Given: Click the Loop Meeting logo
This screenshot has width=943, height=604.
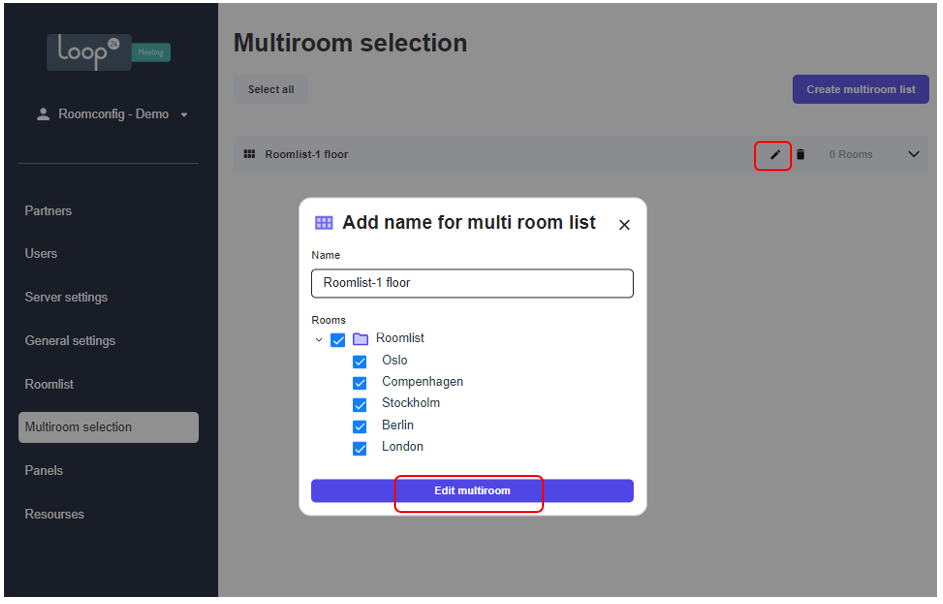Looking at the screenshot, I should (x=109, y=52).
